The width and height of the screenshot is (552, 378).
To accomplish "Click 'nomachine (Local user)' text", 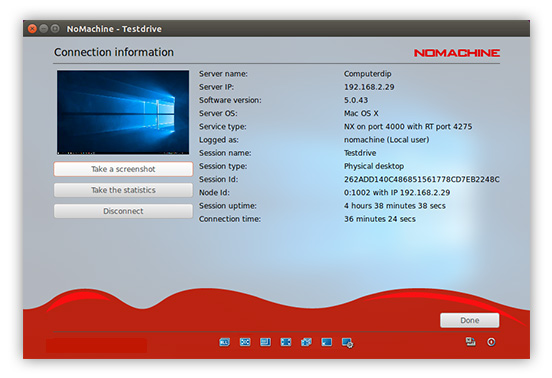I will coord(387,140).
